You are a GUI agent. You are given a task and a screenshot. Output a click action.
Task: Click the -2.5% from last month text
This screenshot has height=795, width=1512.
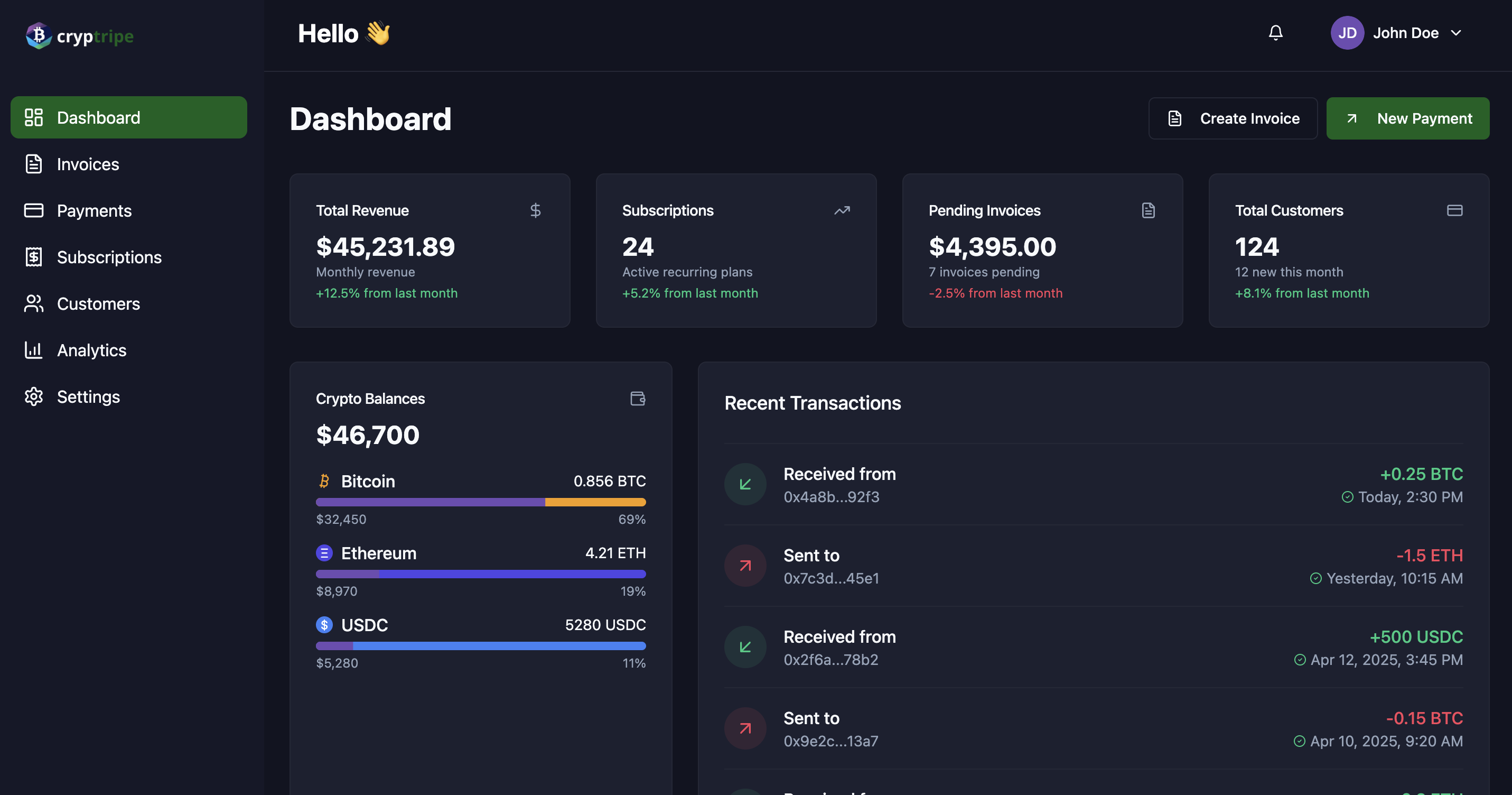(x=995, y=293)
